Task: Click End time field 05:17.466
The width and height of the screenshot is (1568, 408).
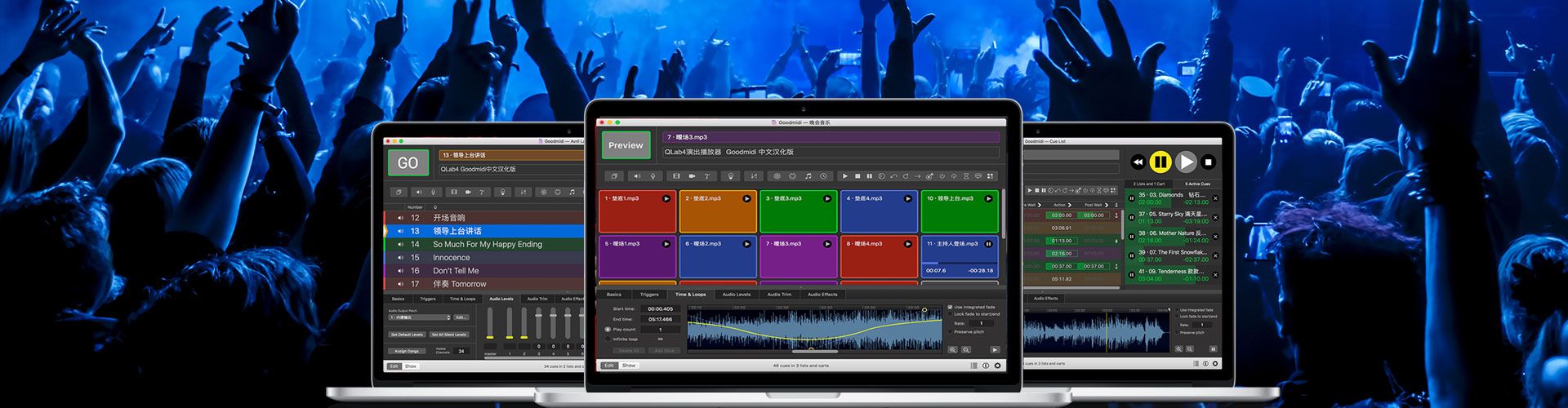Action: click(x=661, y=319)
